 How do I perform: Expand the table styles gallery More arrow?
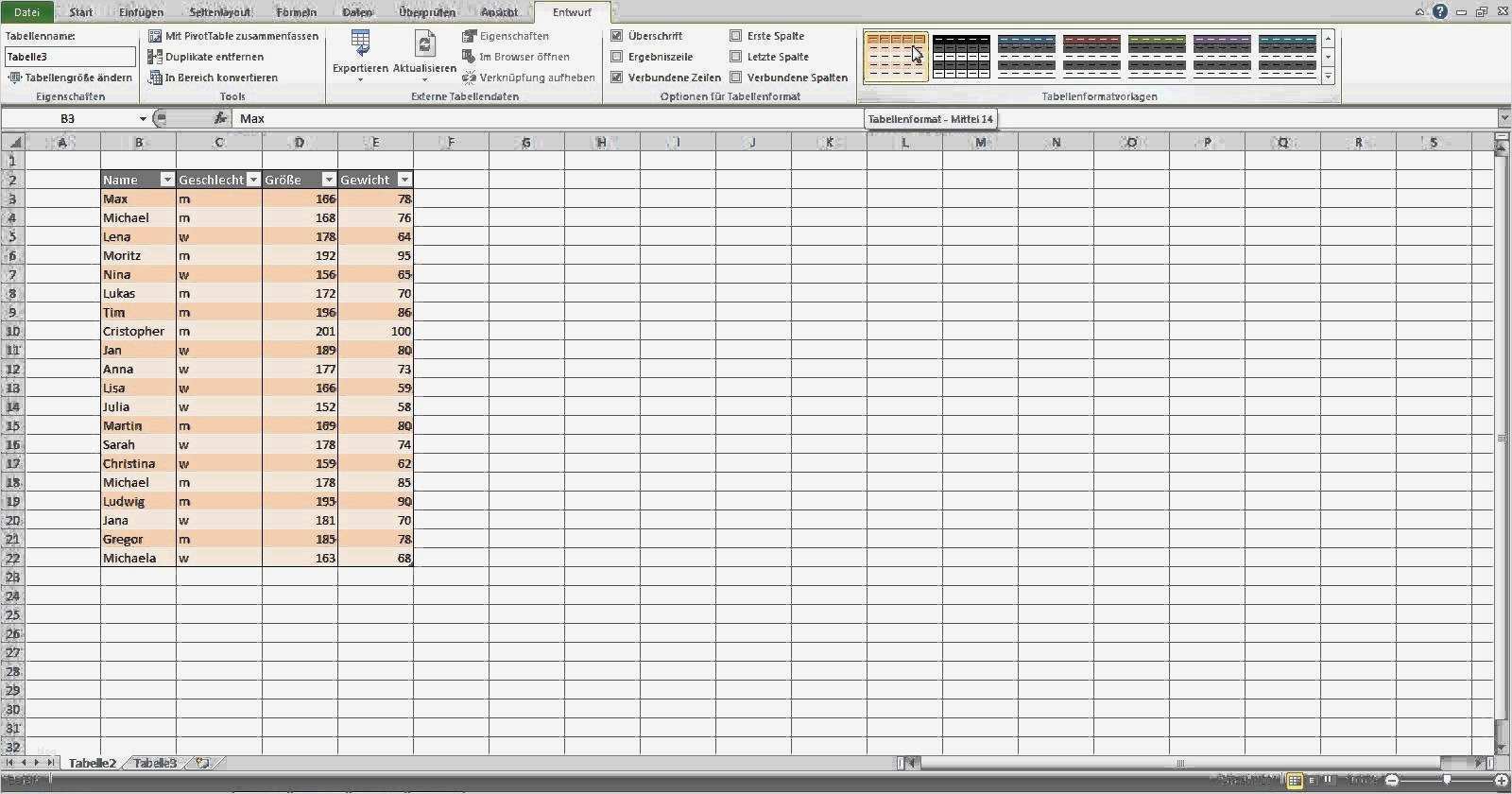[1328, 77]
